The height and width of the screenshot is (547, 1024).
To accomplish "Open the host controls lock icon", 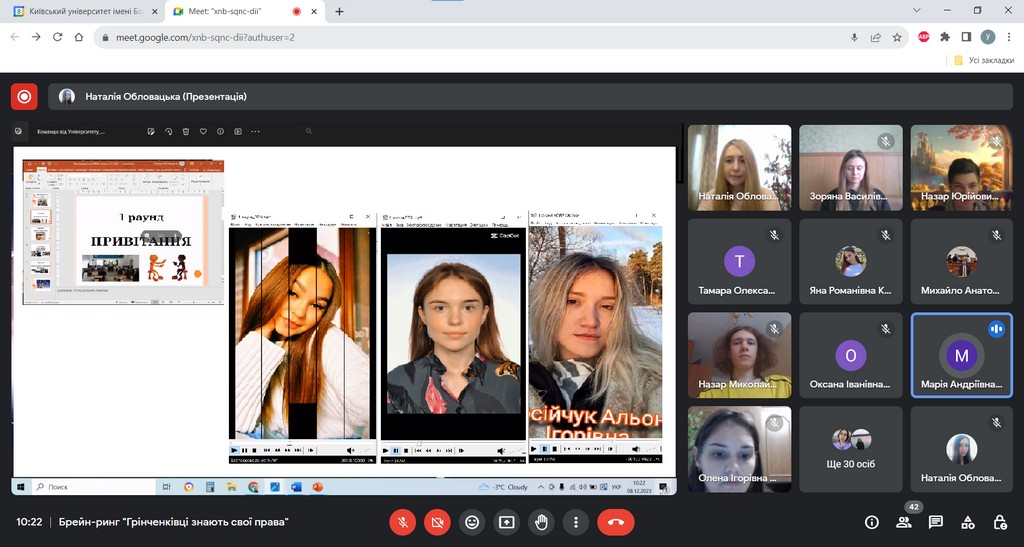I will coord(1000,522).
